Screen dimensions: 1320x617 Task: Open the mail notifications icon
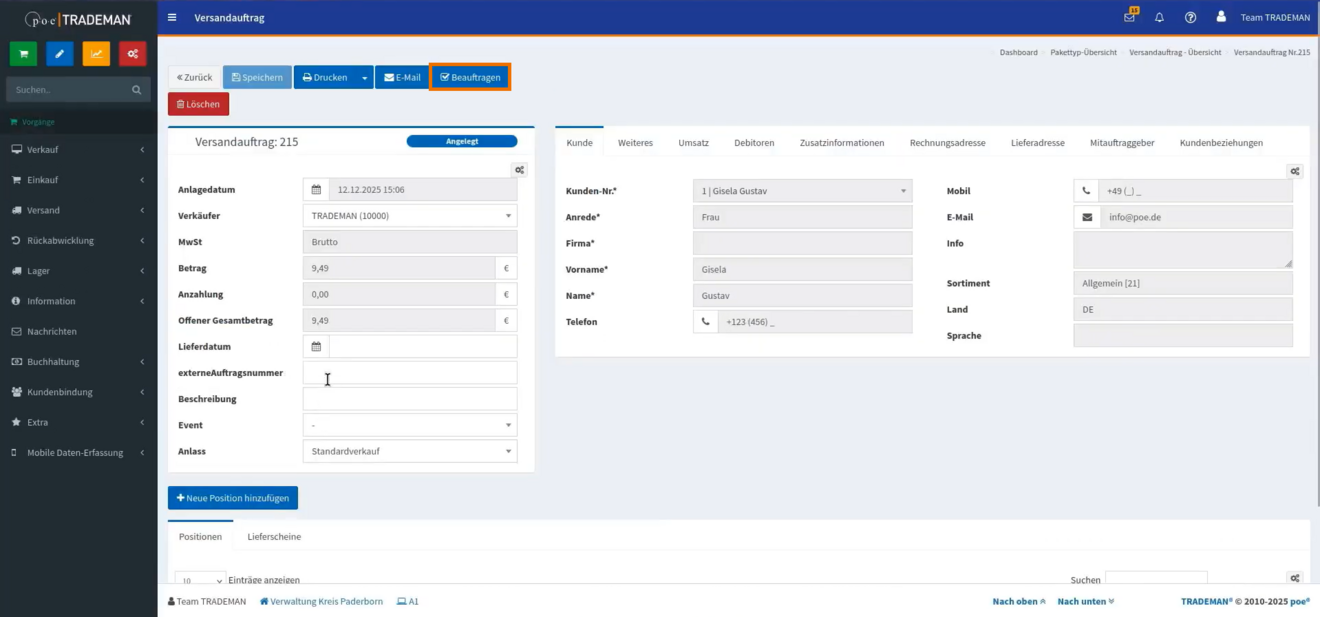(x=1130, y=17)
